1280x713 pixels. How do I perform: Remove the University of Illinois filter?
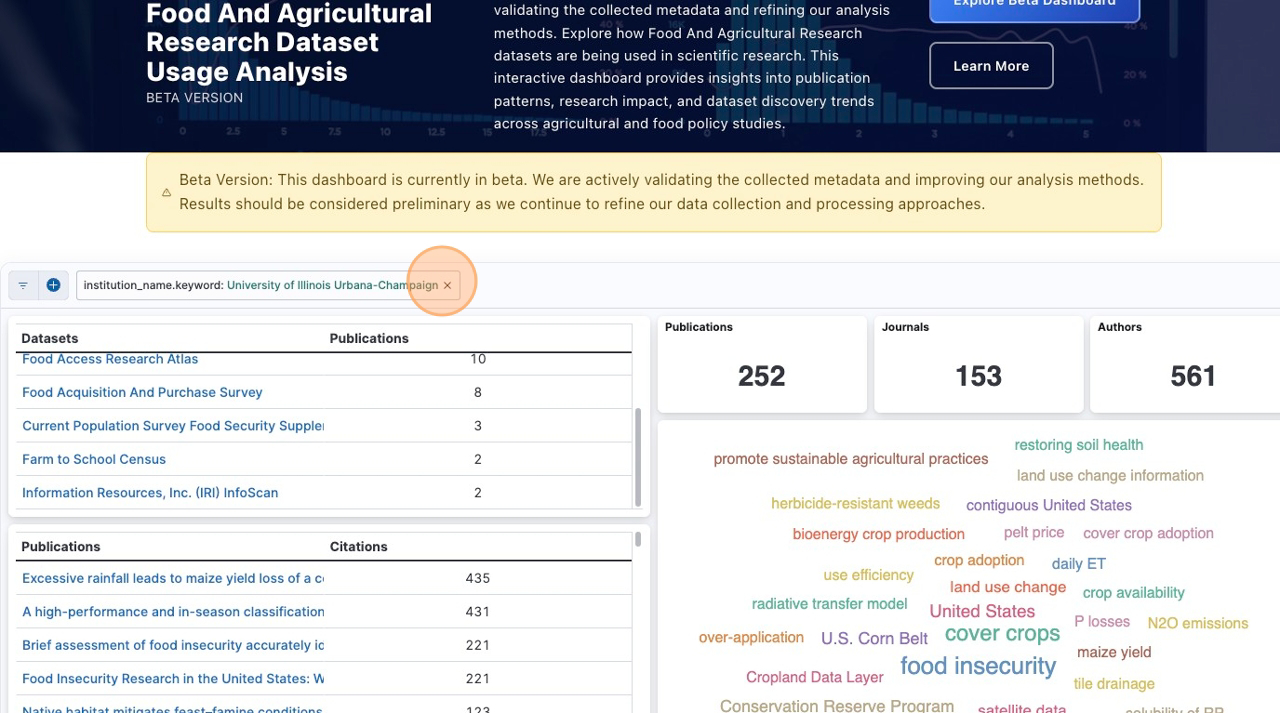447,285
